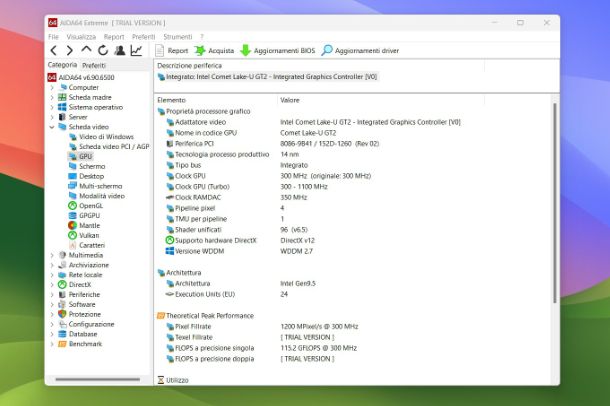Select the Schermo tree item
610x406 pixels.
[x=87, y=166]
